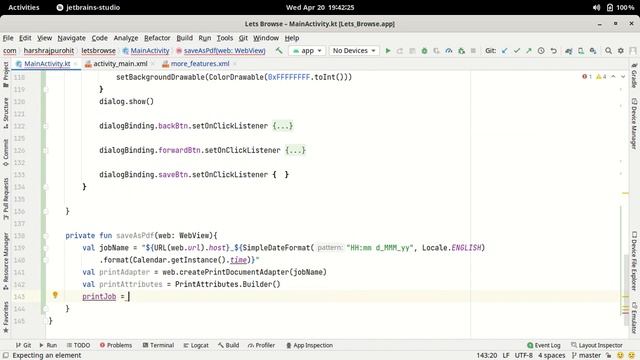Open the Event Log panel

(544, 345)
